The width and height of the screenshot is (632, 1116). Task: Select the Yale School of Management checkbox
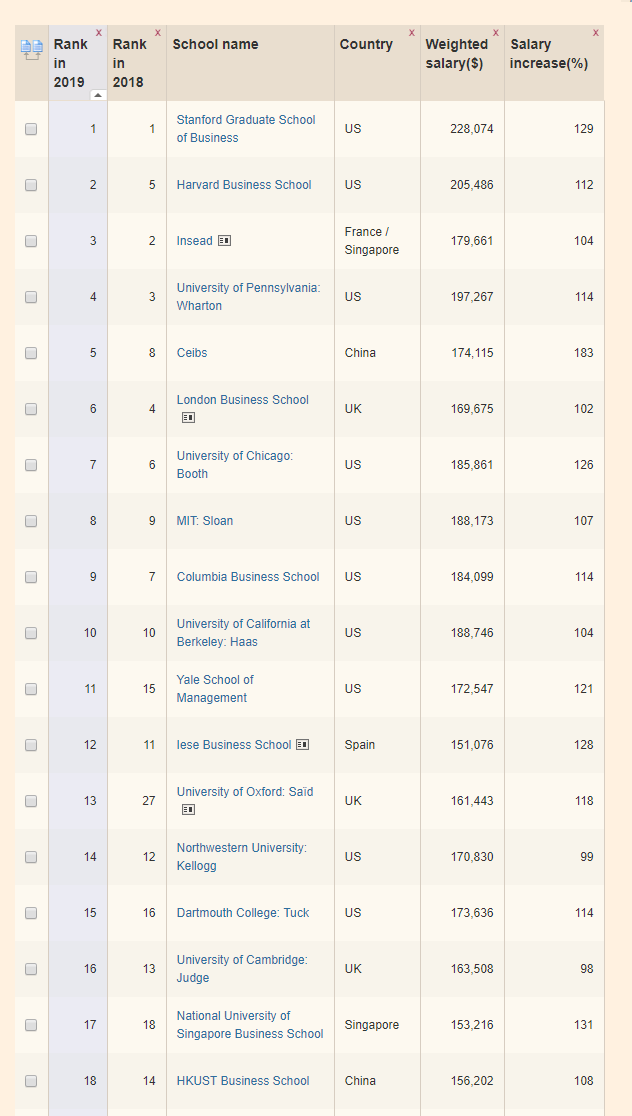(31, 689)
